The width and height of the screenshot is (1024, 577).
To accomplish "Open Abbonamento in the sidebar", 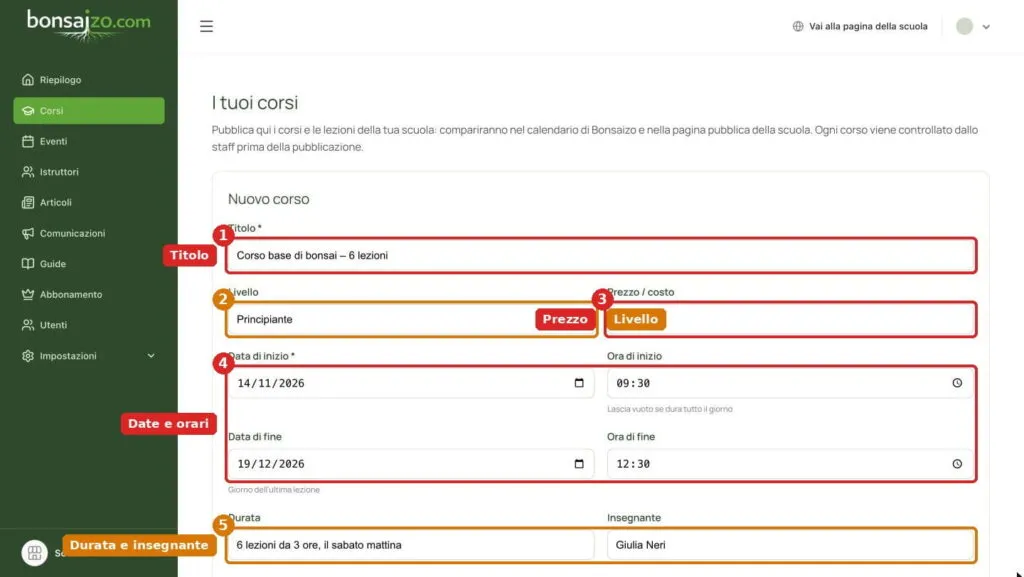I will [89, 294].
